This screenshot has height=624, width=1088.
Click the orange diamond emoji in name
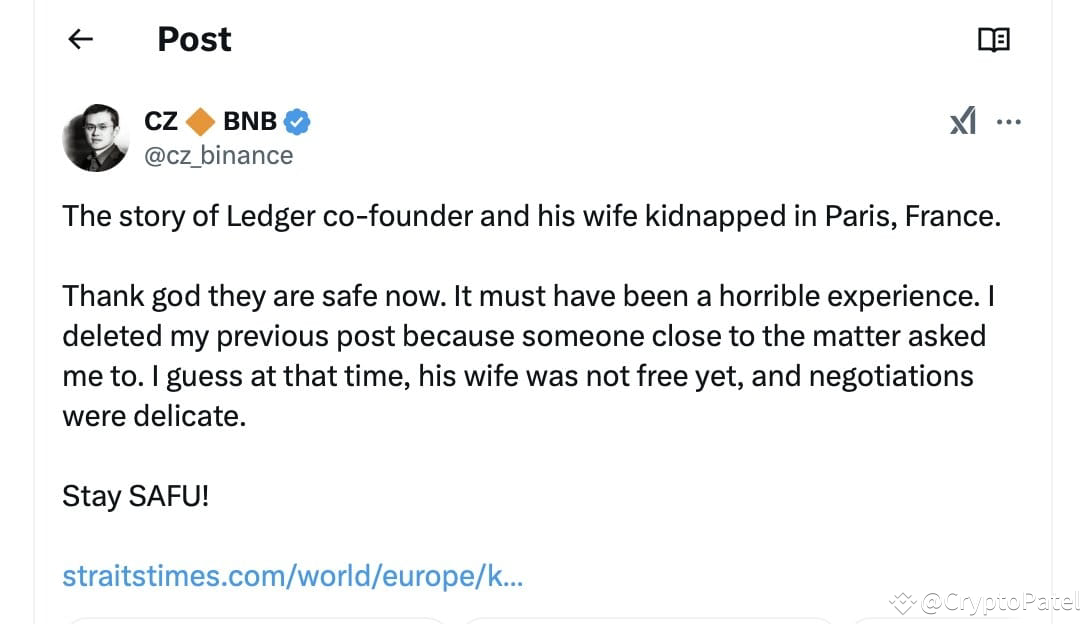(200, 122)
